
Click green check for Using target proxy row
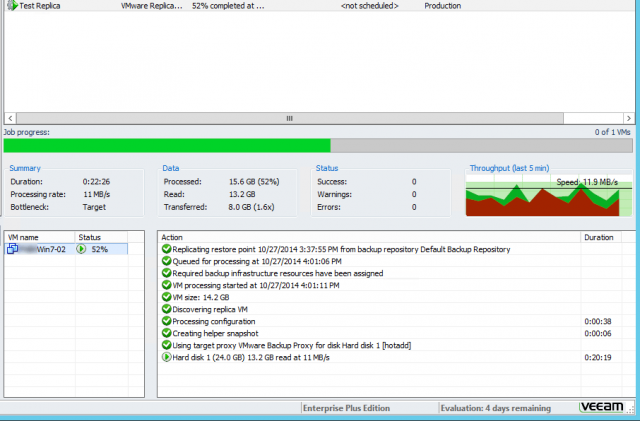pos(166,345)
